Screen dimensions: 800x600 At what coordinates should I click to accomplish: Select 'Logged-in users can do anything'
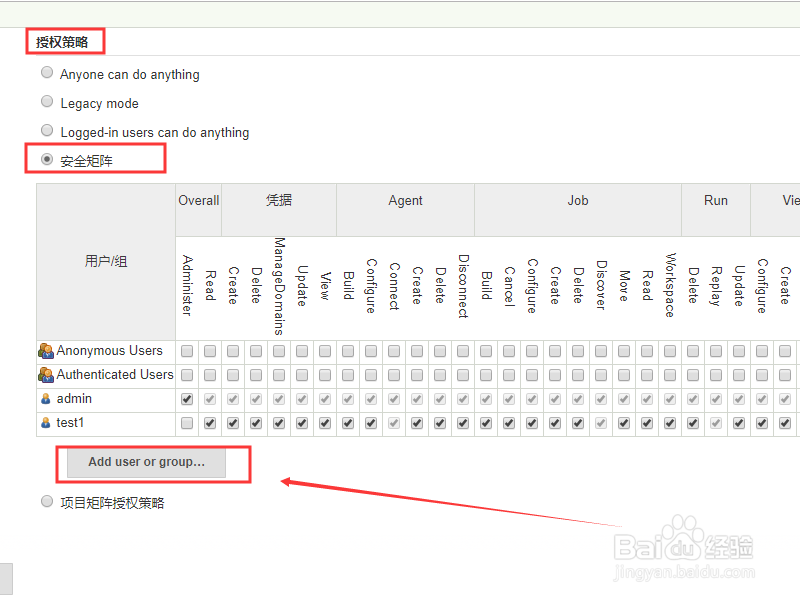pyautogui.click(x=47, y=131)
